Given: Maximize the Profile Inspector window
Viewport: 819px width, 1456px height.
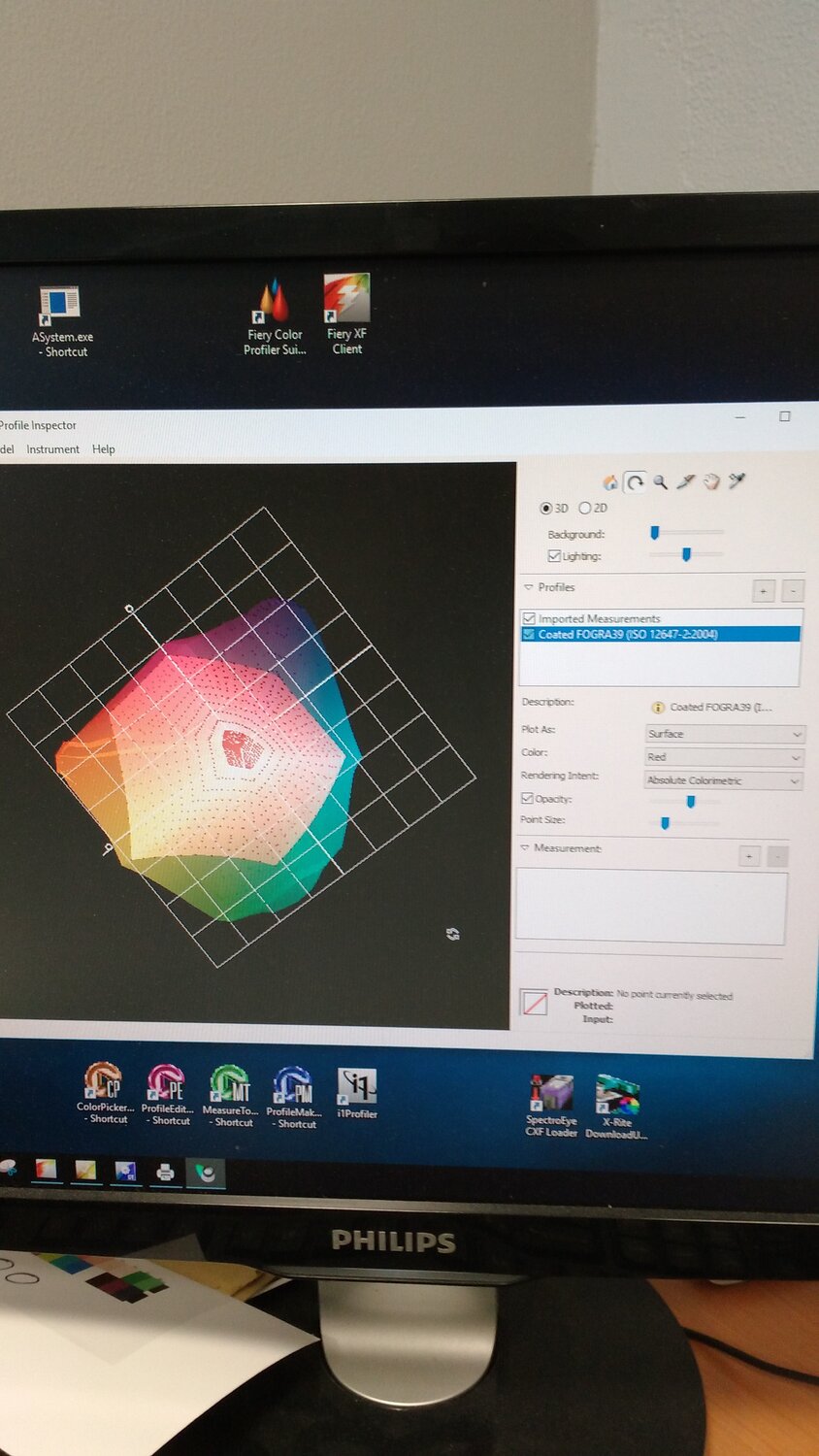Looking at the screenshot, I should 784,416.
